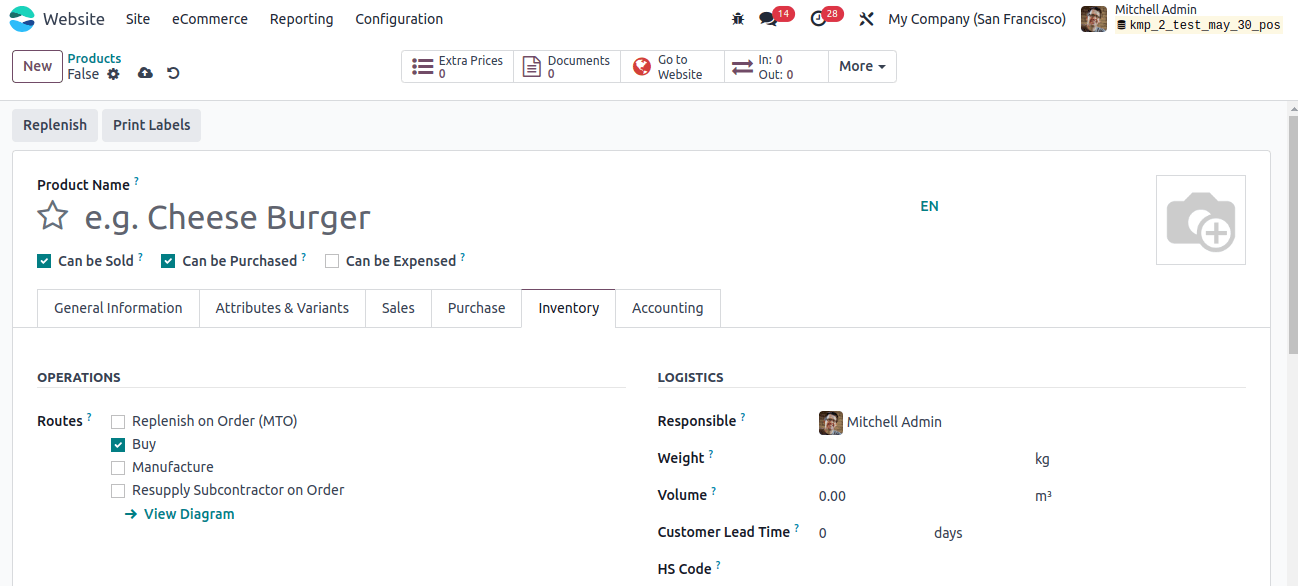The width and height of the screenshot is (1298, 586).
Task: Open the activities clock icon
Action: click(x=818, y=19)
